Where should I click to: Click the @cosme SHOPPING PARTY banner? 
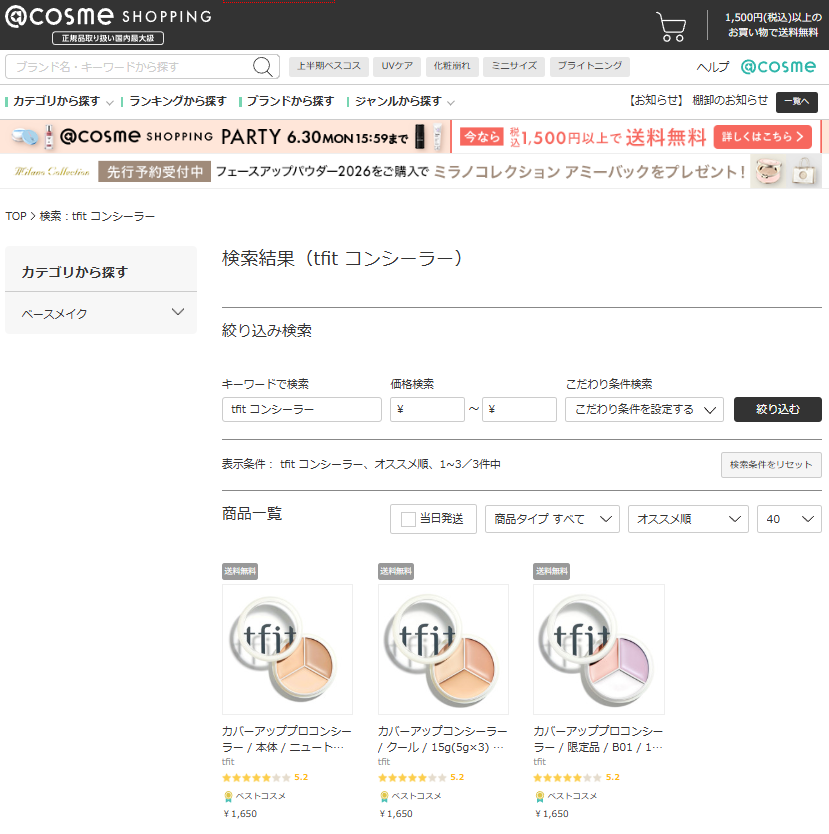225,137
